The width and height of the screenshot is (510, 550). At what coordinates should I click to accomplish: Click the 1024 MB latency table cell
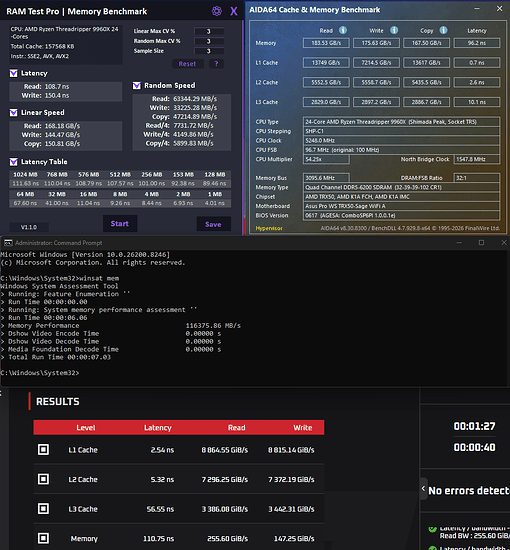(25, 175)
